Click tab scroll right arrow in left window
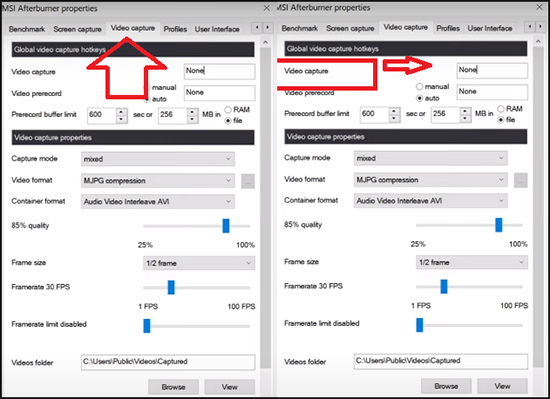Image resolution: width=550 pixels, height=399 pixels. point(268,27)
